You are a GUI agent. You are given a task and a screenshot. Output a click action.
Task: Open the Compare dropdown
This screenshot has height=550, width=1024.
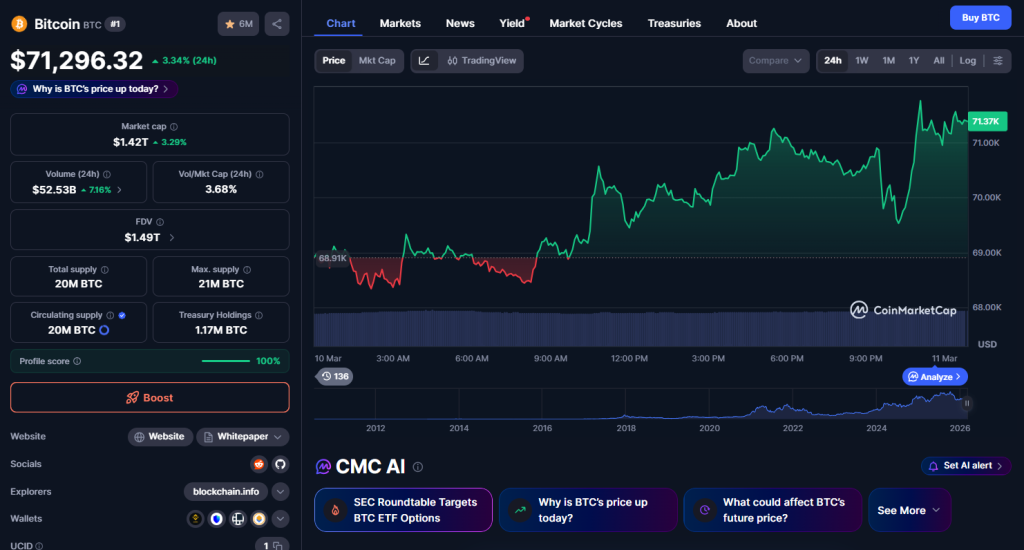tap(776, 61)
